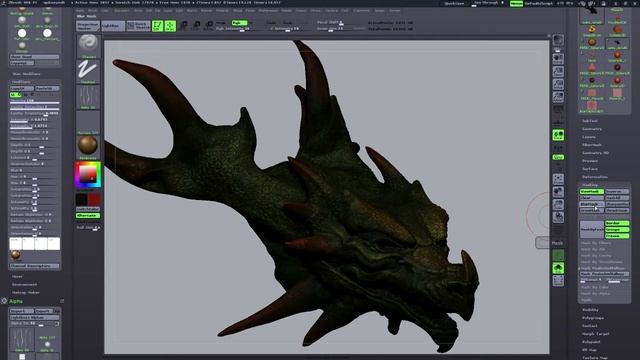Expand the UV Map section
The height and width of the screenshot is (360, 640).
pyautogui.click(x=589, y=350)
